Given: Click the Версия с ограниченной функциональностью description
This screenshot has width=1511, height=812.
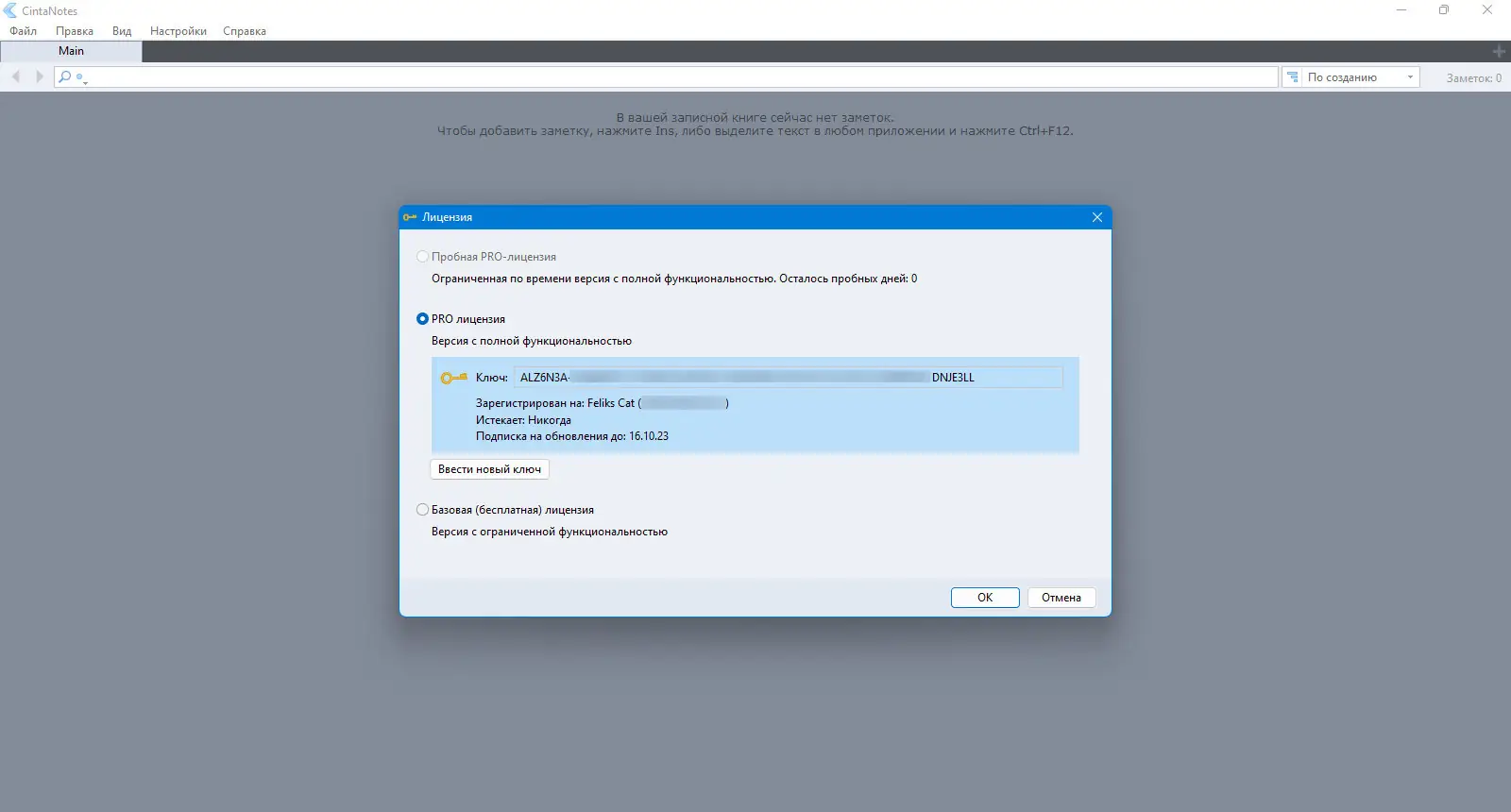Looking at the screenshot, I should point(550,532).
